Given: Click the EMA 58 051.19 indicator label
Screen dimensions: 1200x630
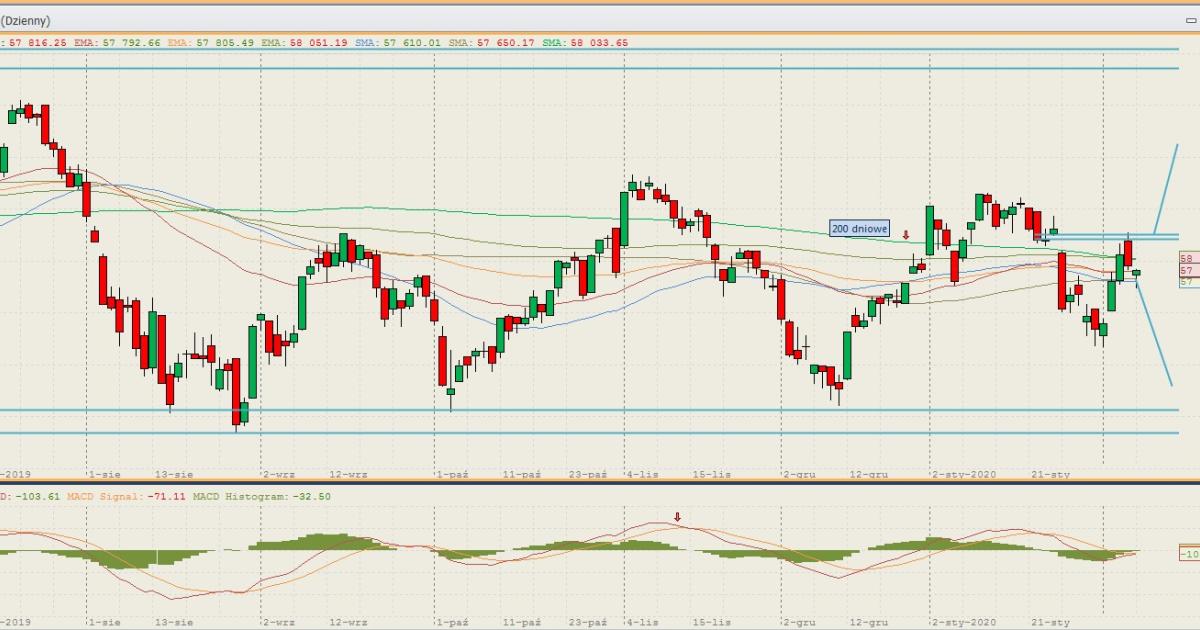Looking at the screenshot, I should click(305, 43).
